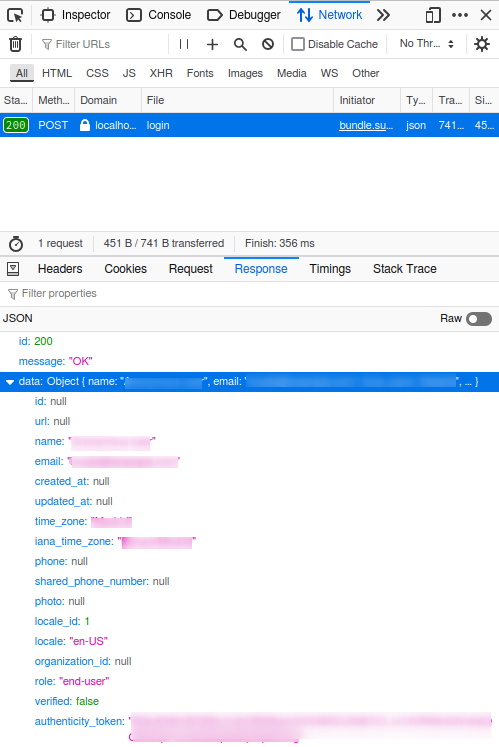Sort by the Transferred column header
The image size is (499, 747).
click(x=451, y=101)
